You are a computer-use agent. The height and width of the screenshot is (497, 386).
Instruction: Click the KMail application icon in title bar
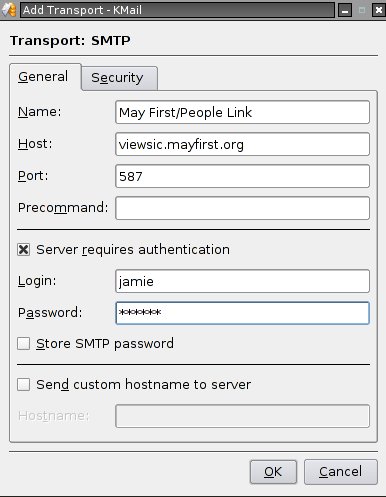point(9,10)
